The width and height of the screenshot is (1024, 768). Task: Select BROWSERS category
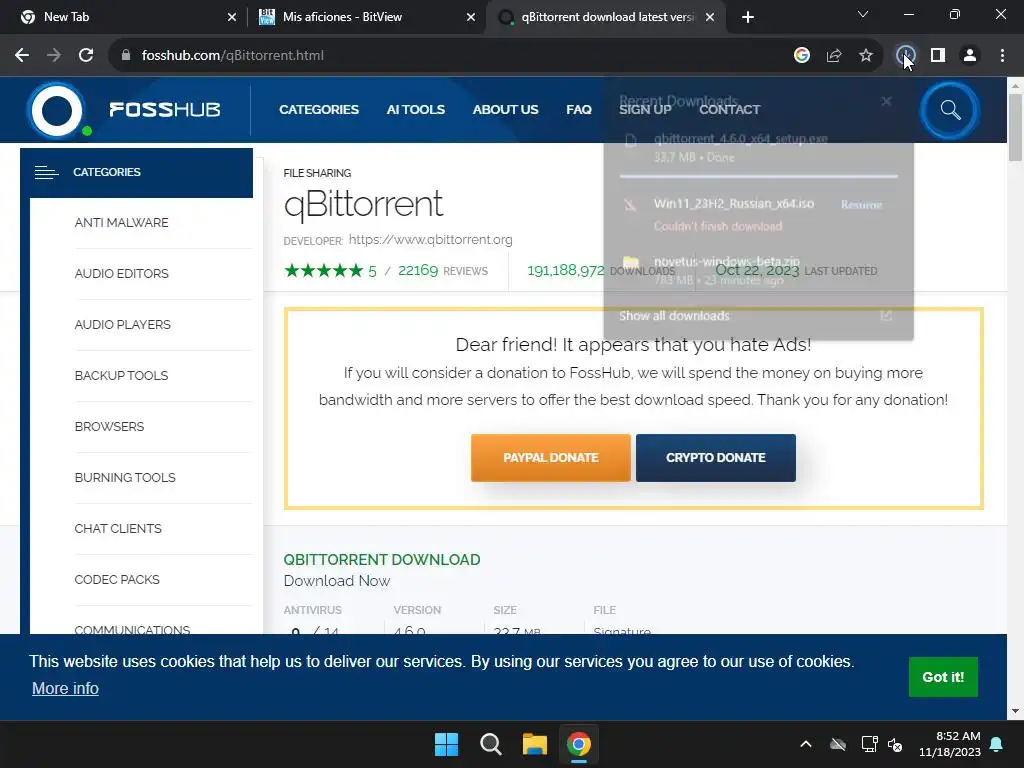(109, 426)
